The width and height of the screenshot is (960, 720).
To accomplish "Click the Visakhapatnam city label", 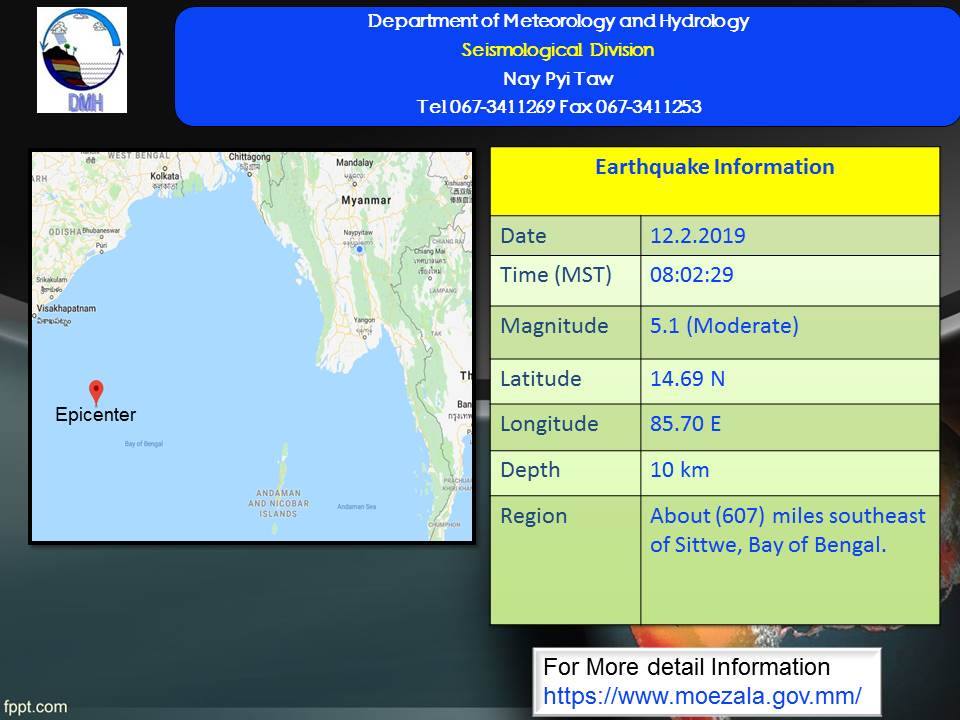I will 66,309.
